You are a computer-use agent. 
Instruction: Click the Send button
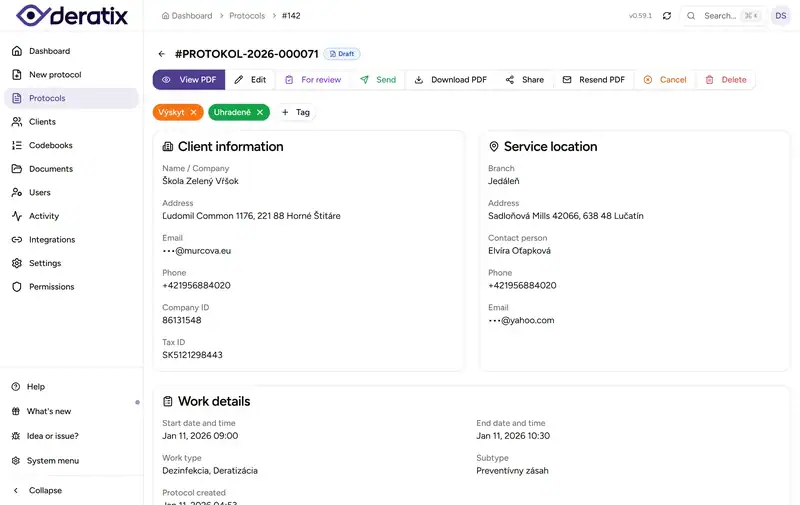point(378,80)
